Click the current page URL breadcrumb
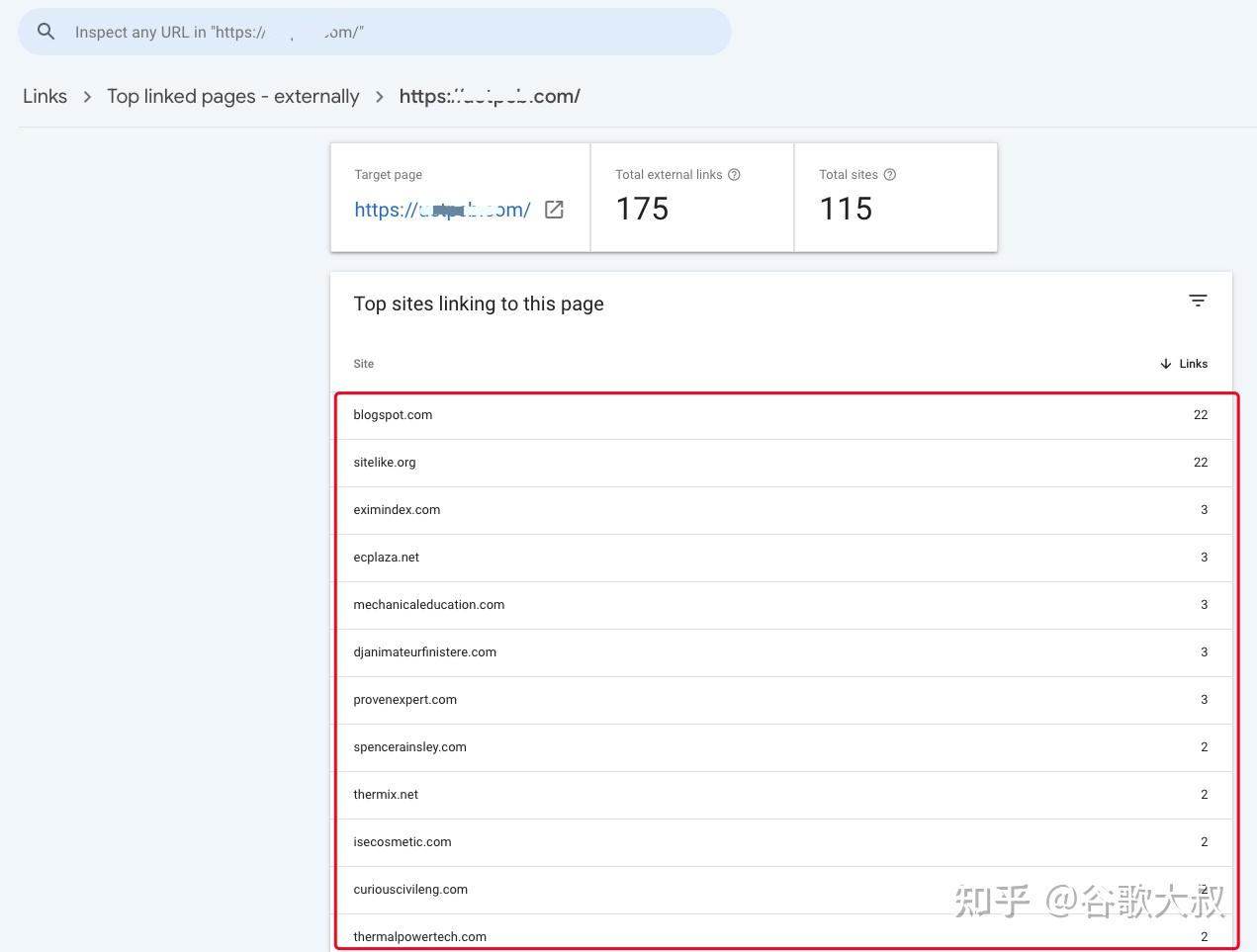1257x952 pixels. pyautogui.click(x=490, y=96)
